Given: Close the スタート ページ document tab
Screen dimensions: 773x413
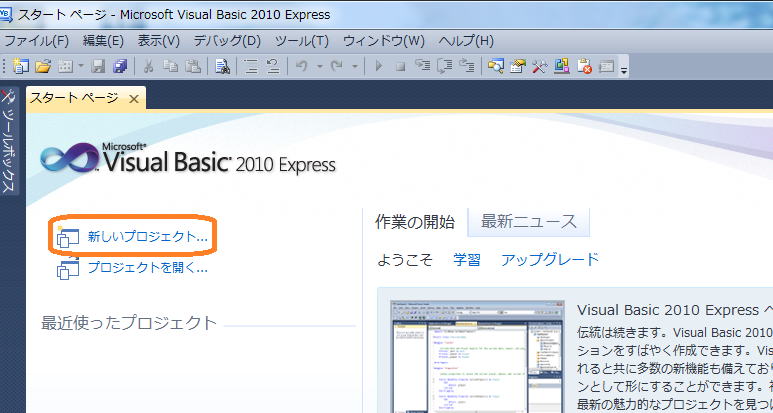Looking at the screenshot, I should tap(134, 98).
